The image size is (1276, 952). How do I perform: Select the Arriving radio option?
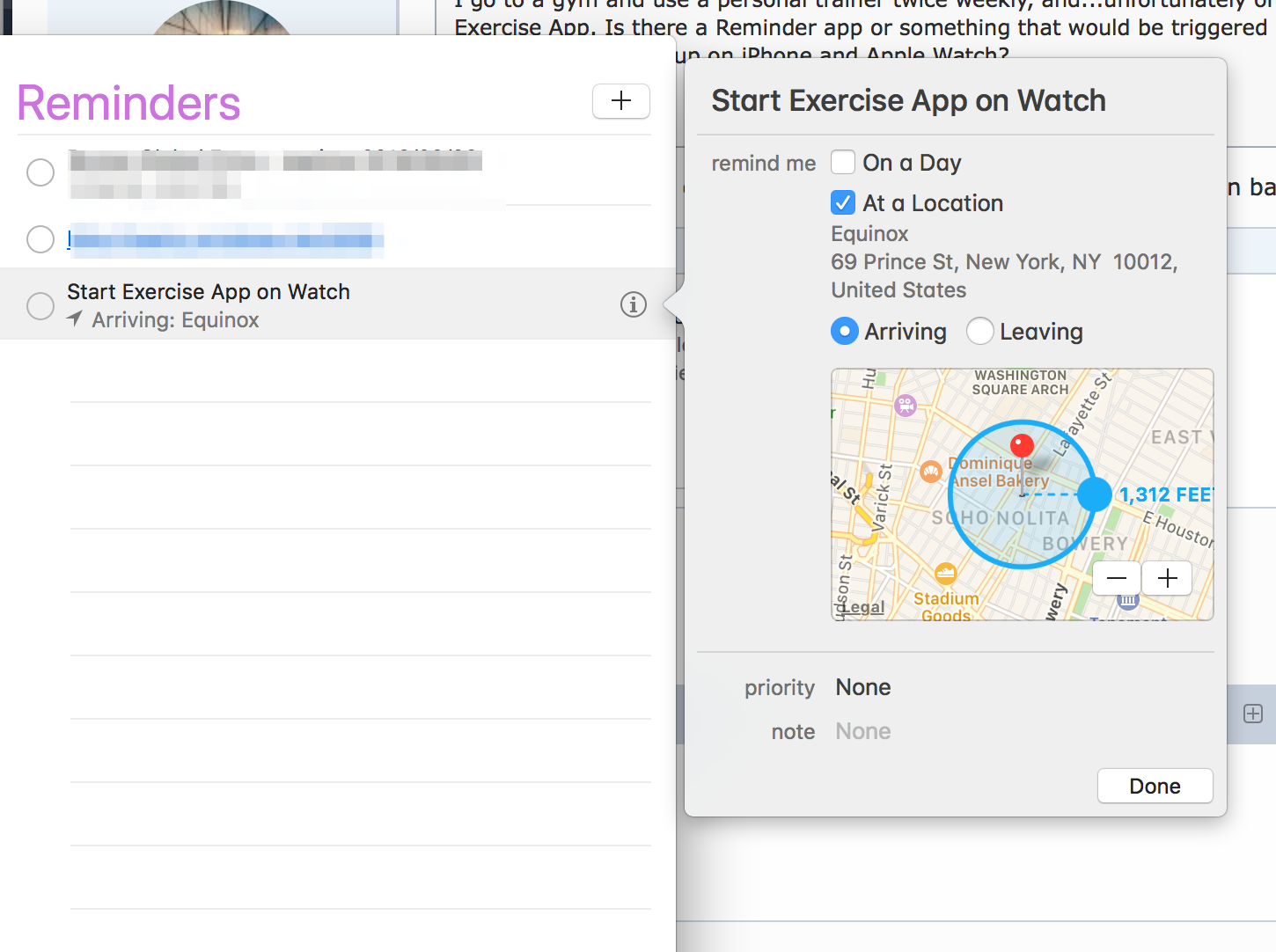coord(845,332)
